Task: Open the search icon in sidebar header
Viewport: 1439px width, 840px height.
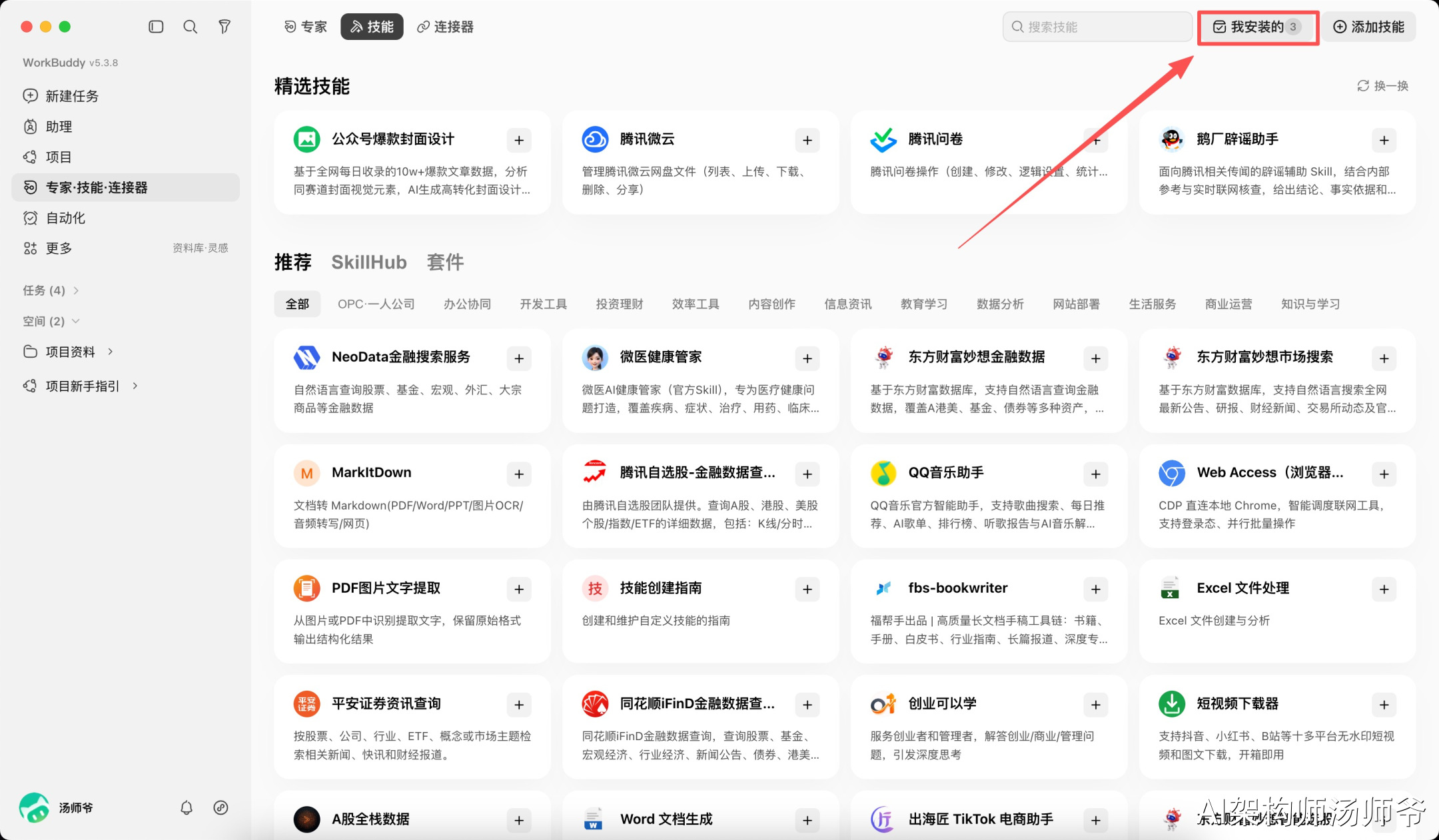Action: [191, 27]
